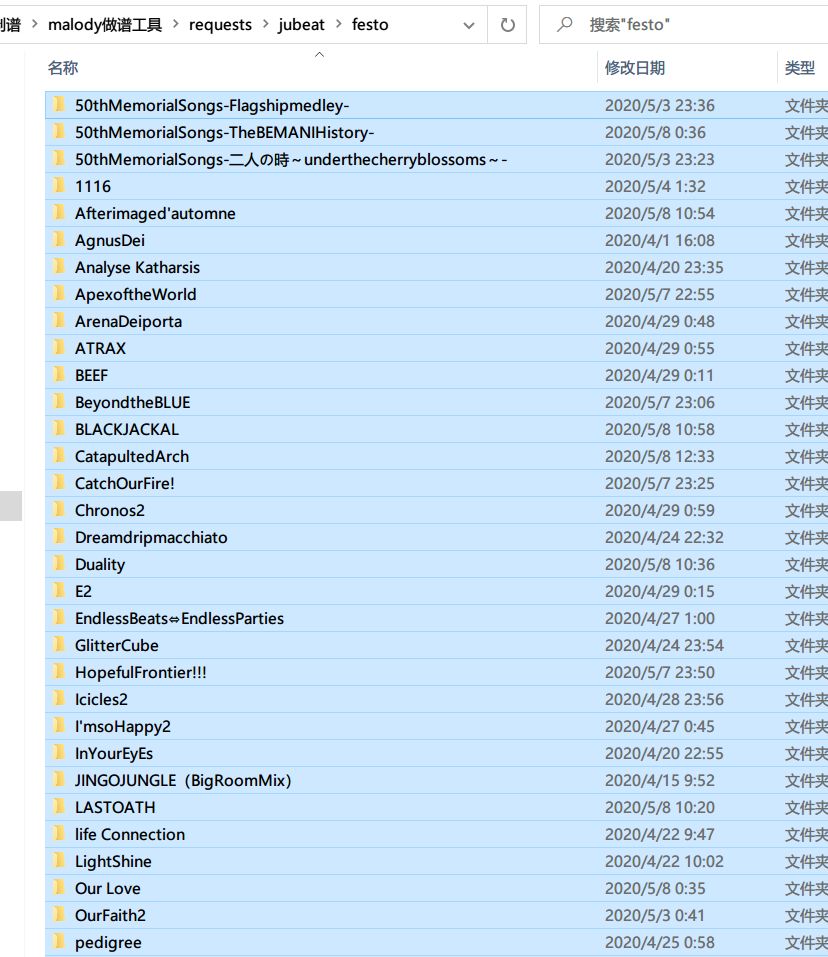Expand the chevron after malody做谱工具 breadcrumb
This screenshot has width=828, height=957.
tap(176, 24)
